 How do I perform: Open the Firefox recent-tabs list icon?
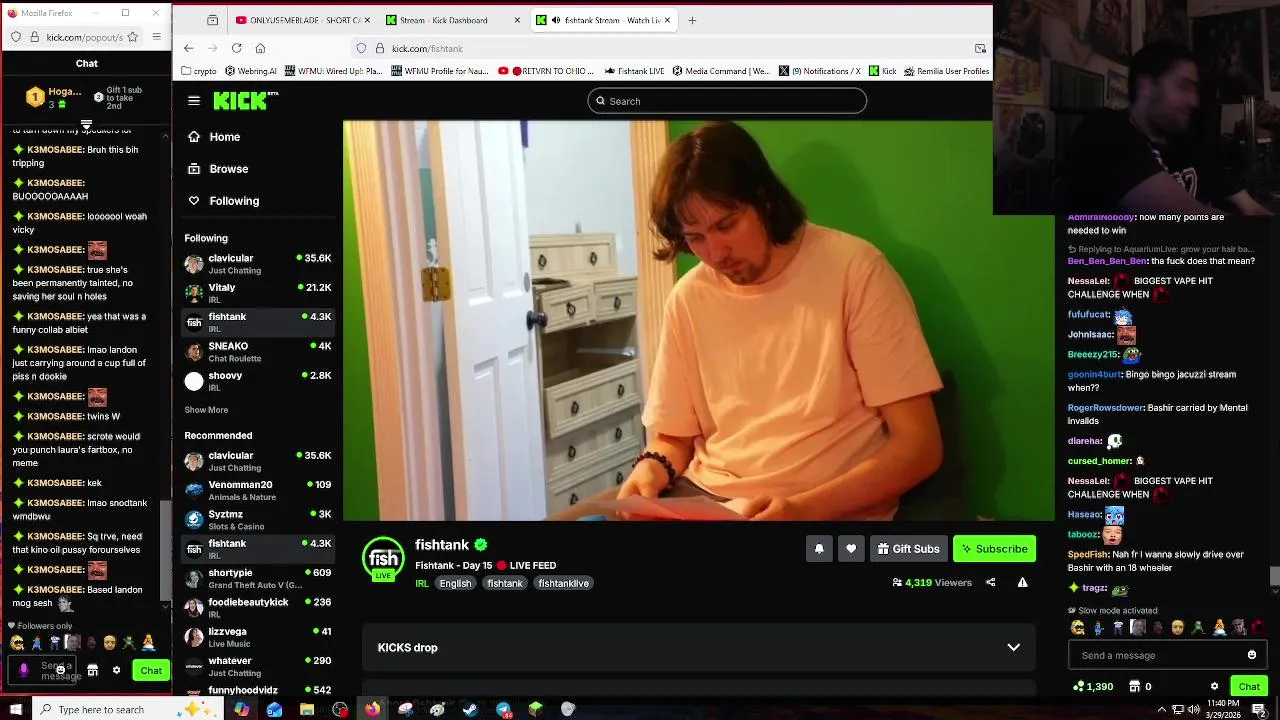(213, 20)
